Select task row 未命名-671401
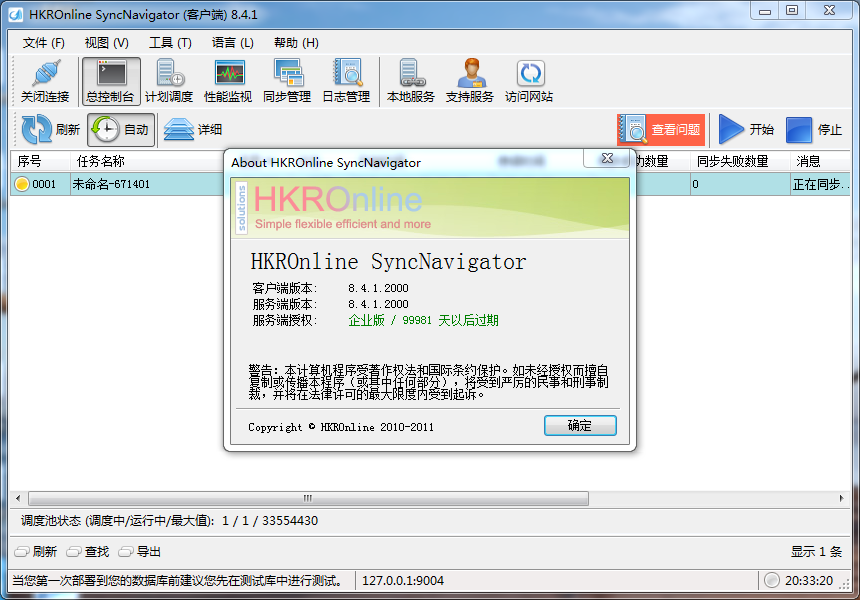Screen dimensions: 860x600 tap(111, 184)
